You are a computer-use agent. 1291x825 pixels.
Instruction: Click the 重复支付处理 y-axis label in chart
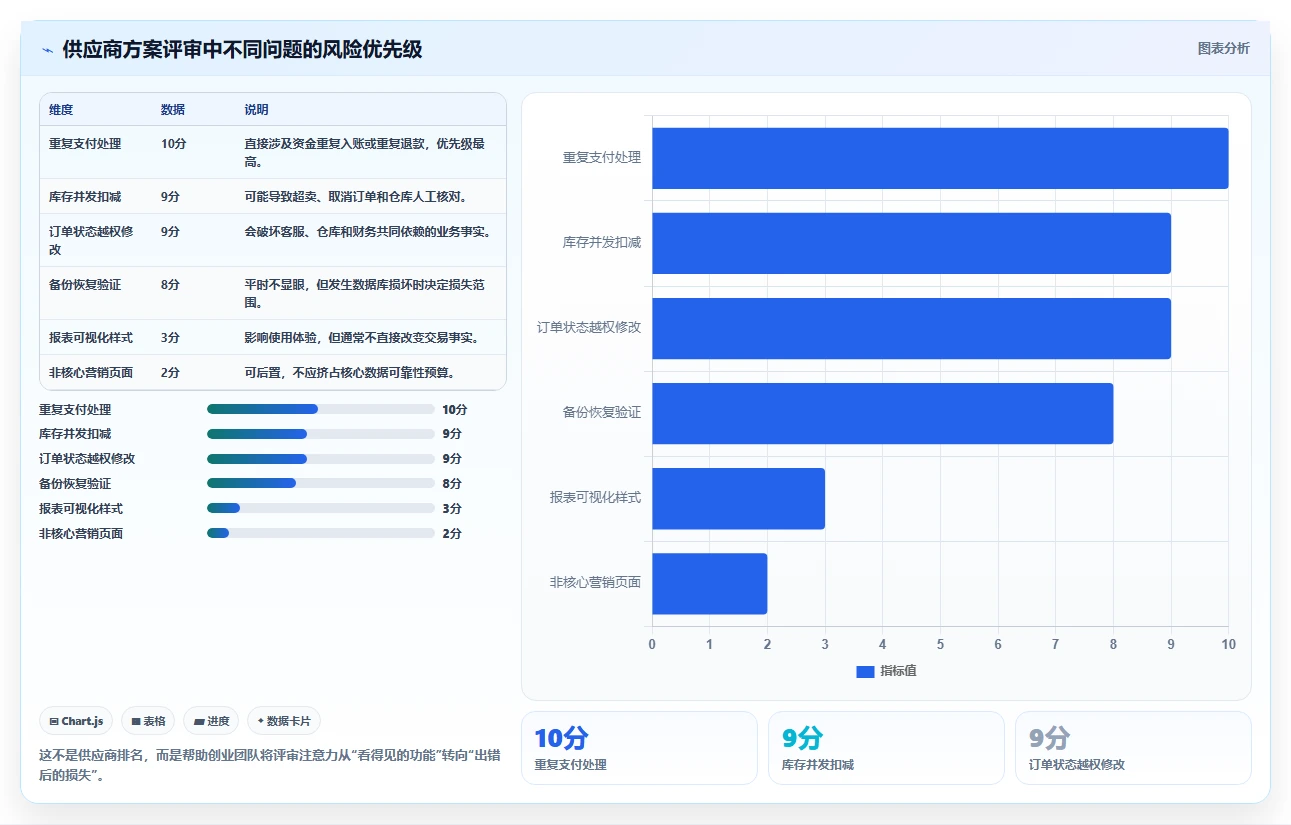click(x=602, y=158)
